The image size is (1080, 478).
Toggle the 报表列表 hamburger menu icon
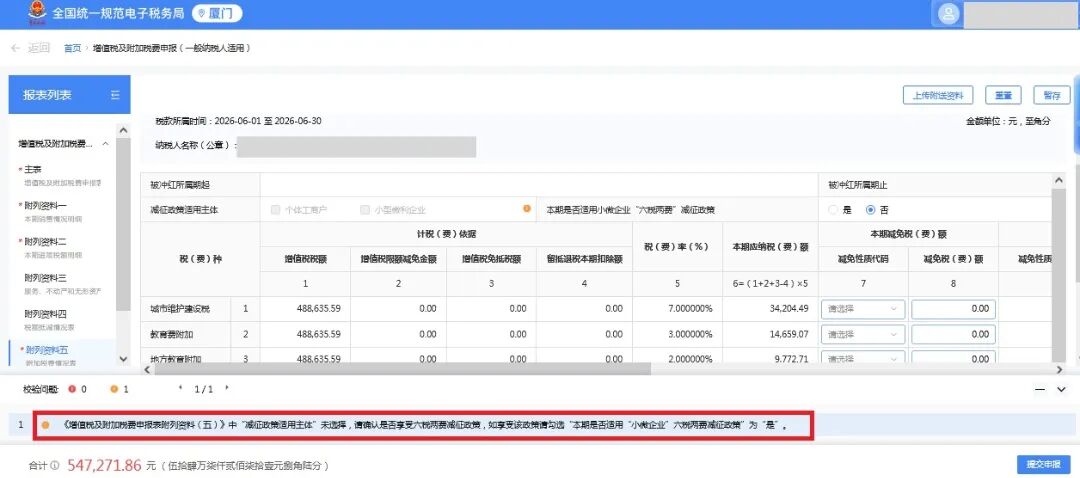pos(116,95)
